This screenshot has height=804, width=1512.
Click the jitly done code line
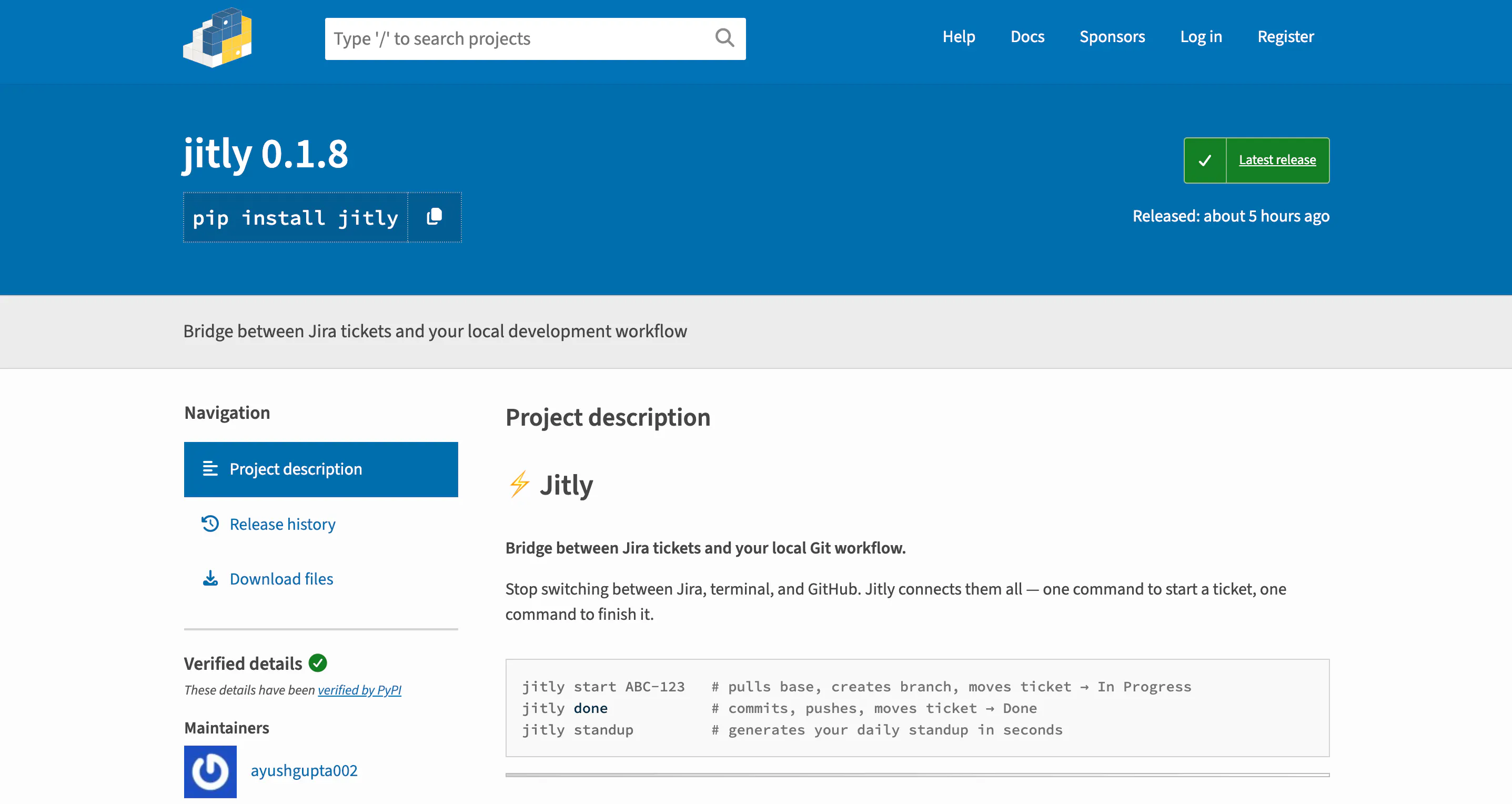tap(780, 708)
